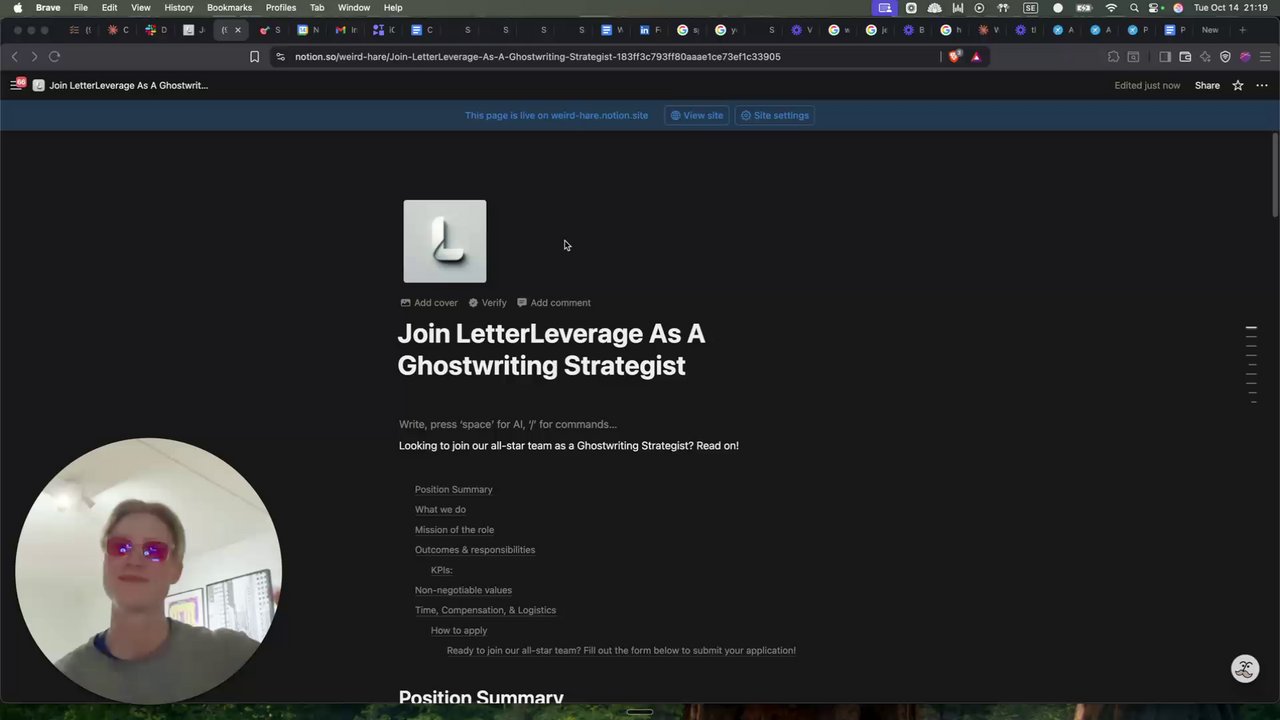
Task: Open Leo AI sparkle icon
Action: click(1205, 57)
